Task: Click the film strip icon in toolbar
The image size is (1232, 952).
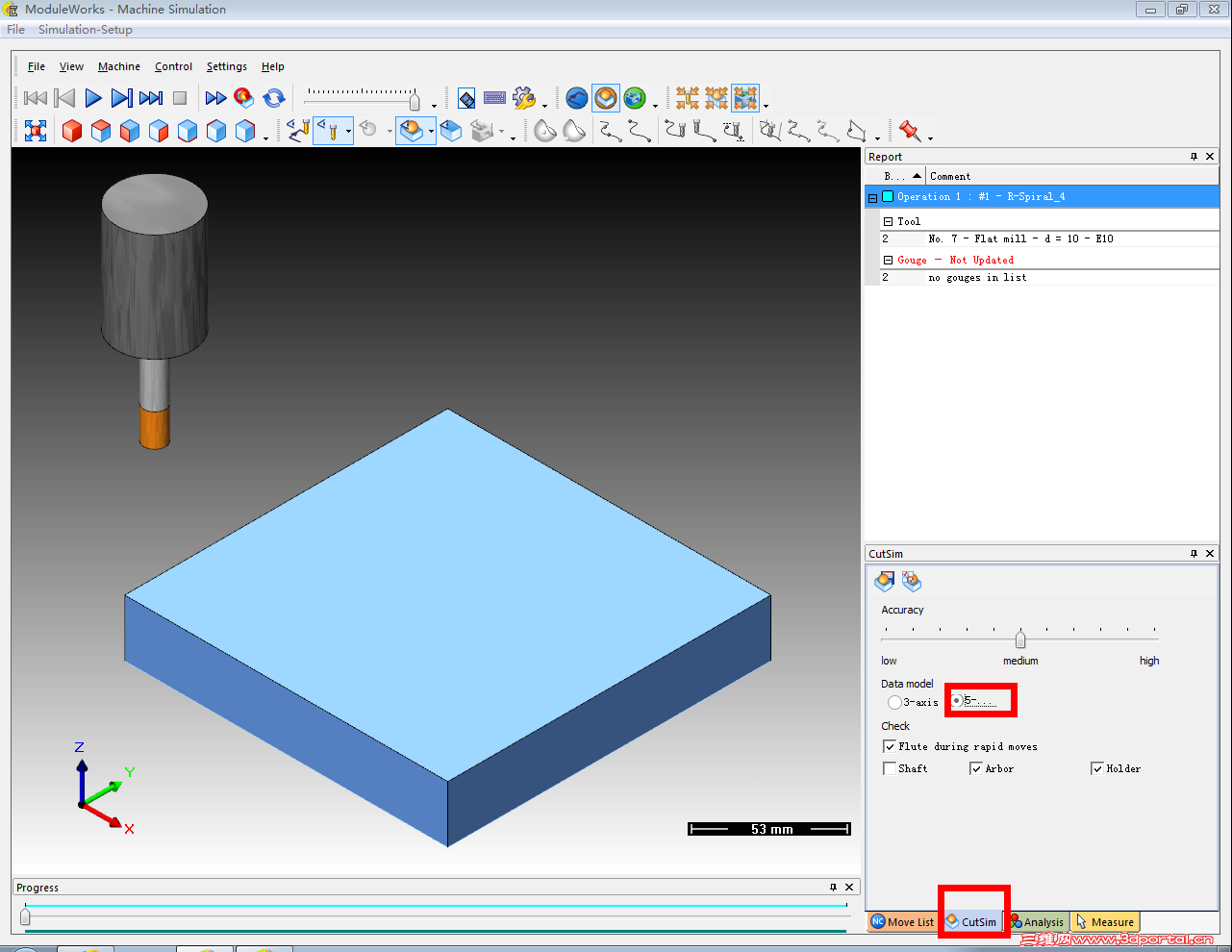Action: click(466, 98)
